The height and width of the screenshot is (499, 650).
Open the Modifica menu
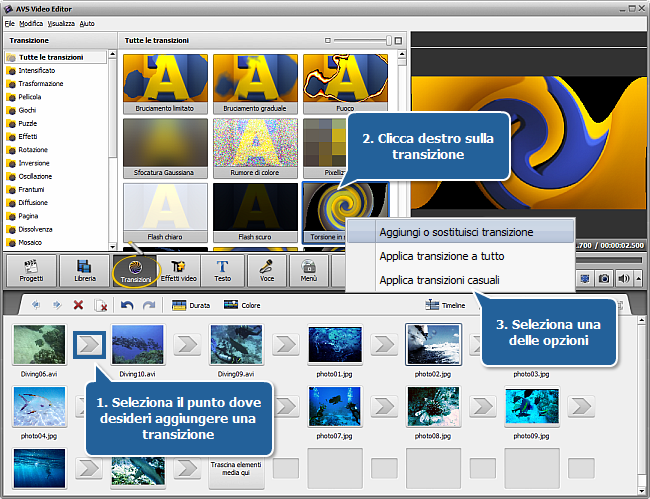click(x=31, y=22)
